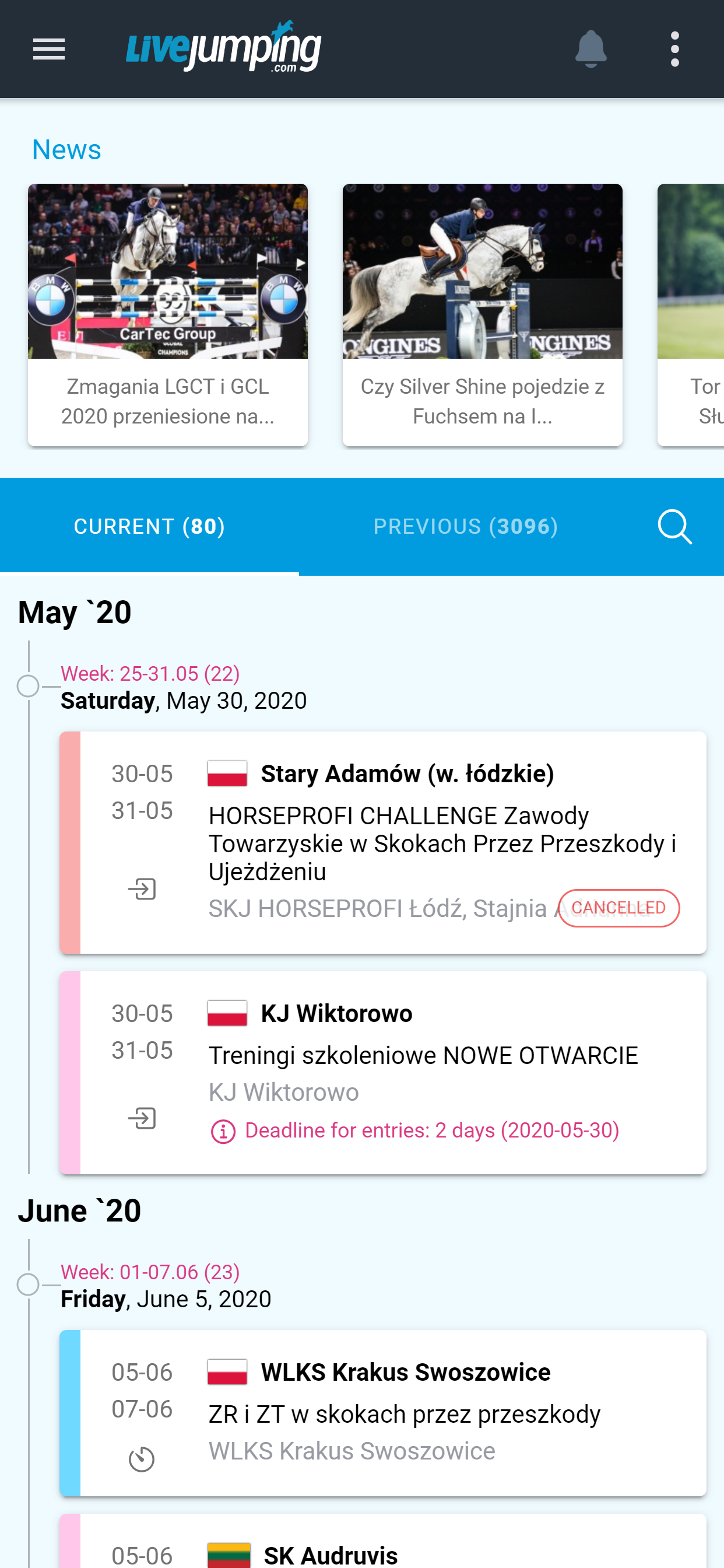The width and height of the screenshot is (724, 1568).
Task: Click the LiveJumping.com logo
Action: [x=223, y=47]
